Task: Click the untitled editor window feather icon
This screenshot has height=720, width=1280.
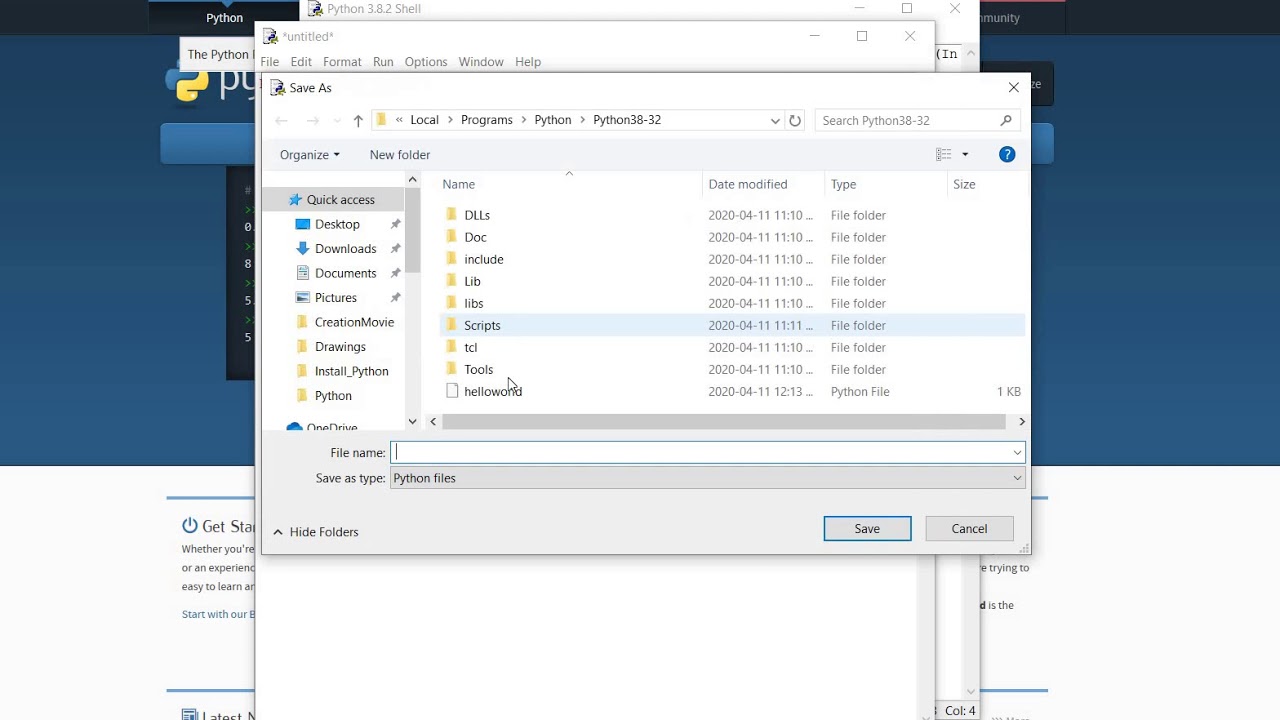Action: coord(270,37)
